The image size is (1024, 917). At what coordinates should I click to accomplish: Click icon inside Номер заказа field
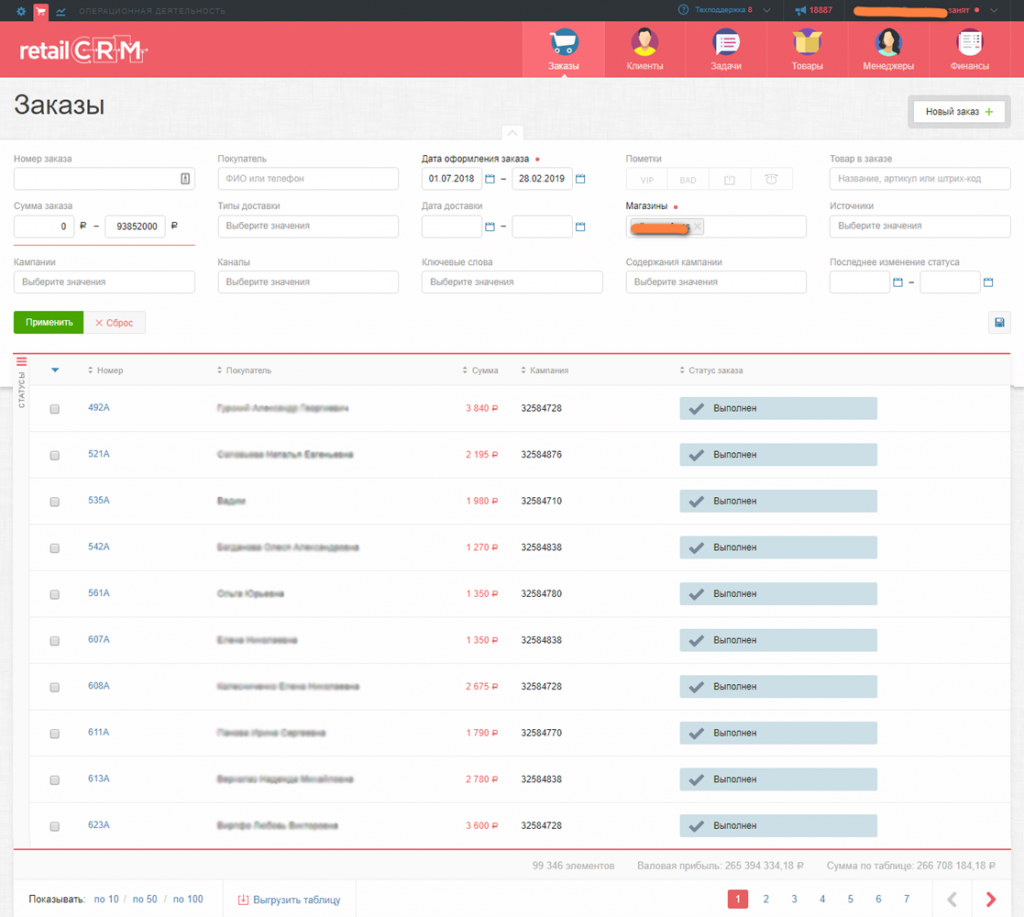185,178
